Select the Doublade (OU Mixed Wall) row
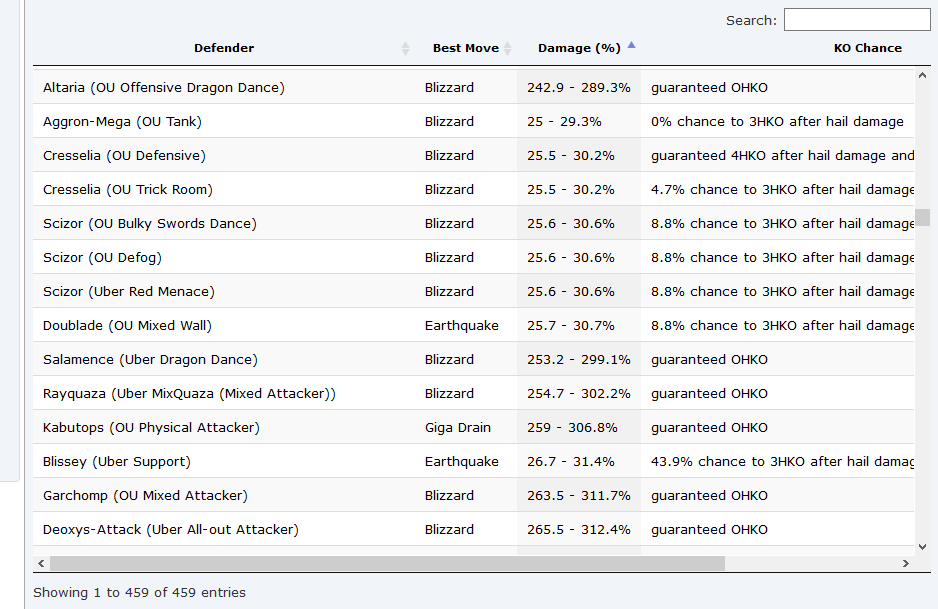This screenshot has height=609, width=938. [473, 325]
